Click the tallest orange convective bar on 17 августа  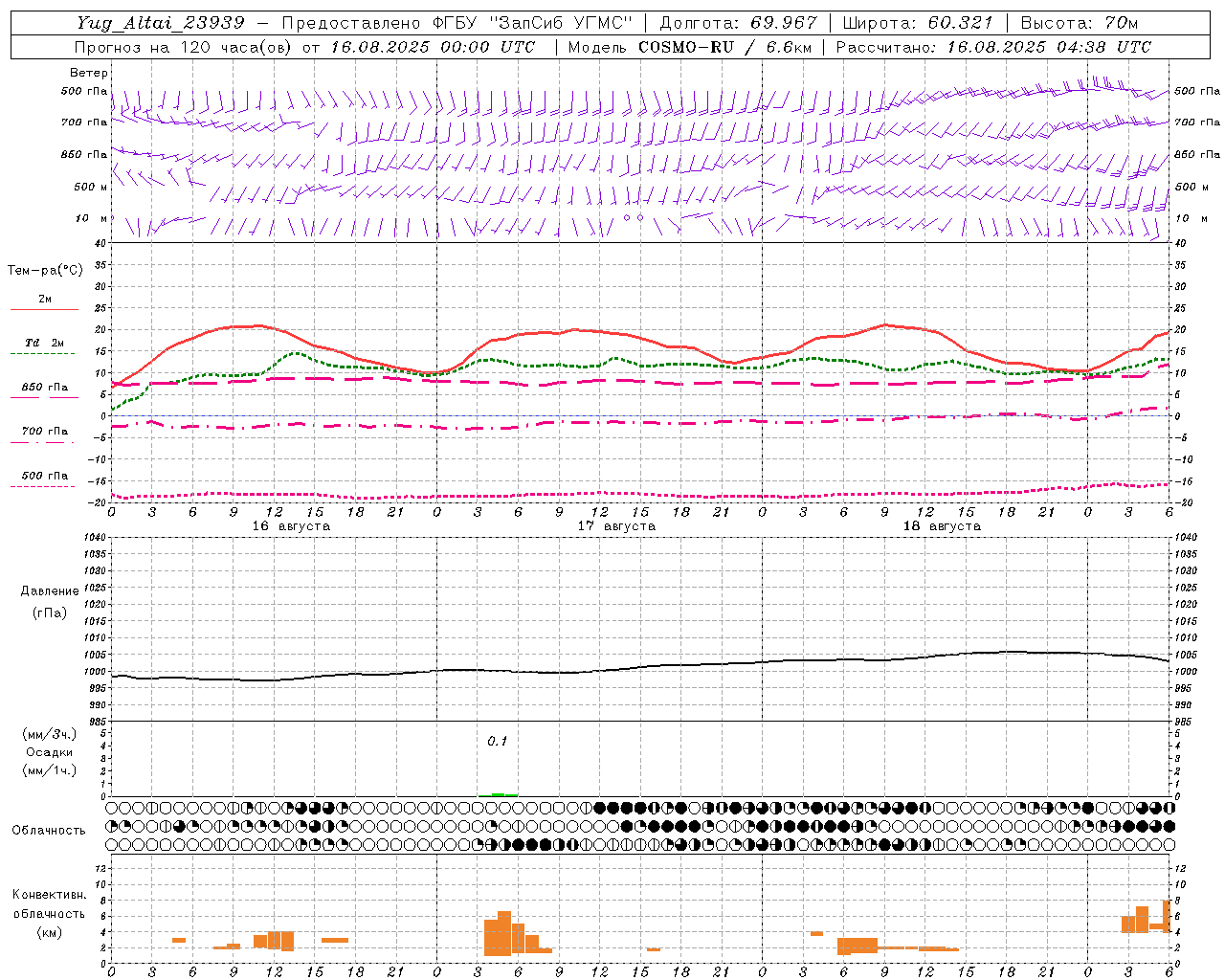504,933
